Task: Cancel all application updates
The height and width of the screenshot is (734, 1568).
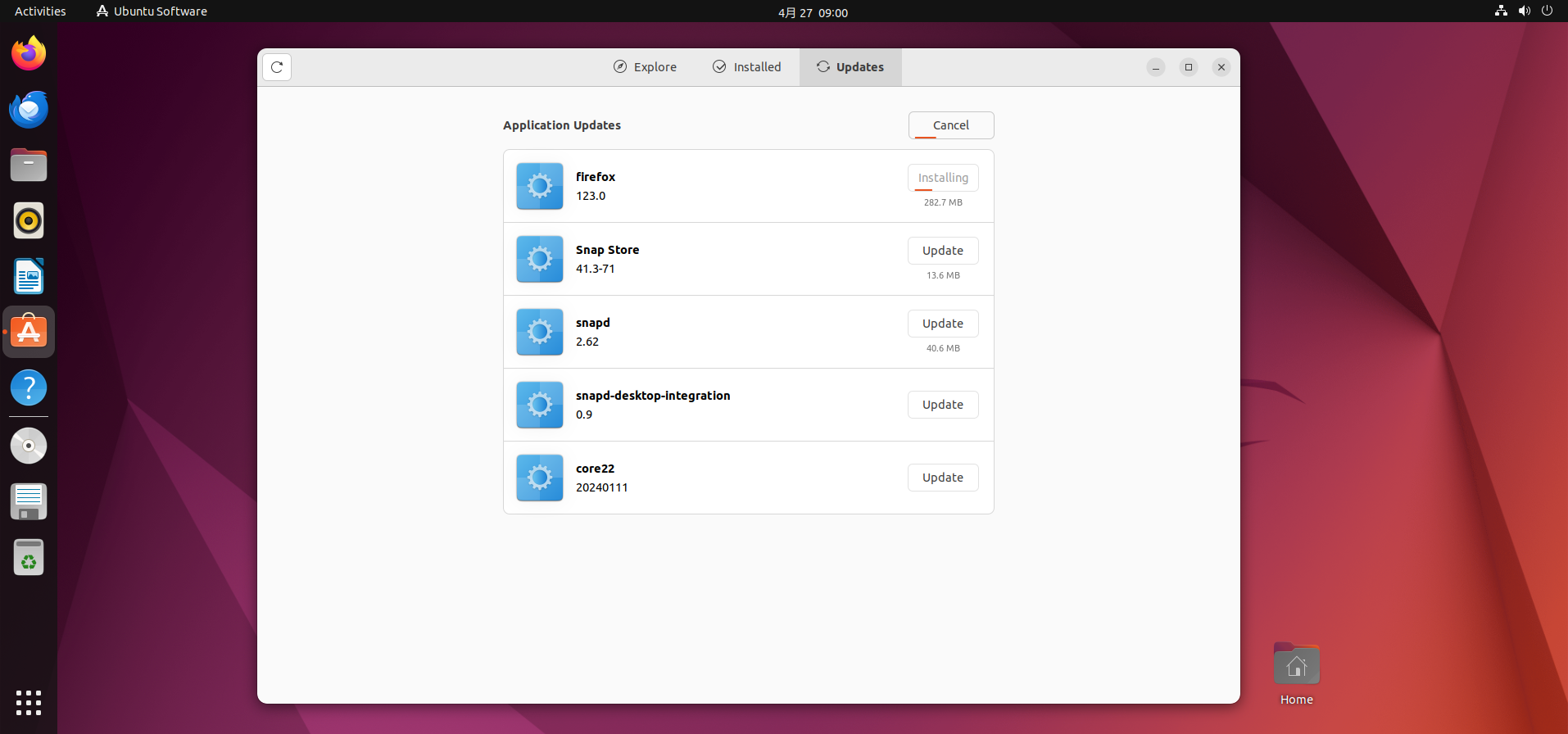Action: click(x=951, y=125)
